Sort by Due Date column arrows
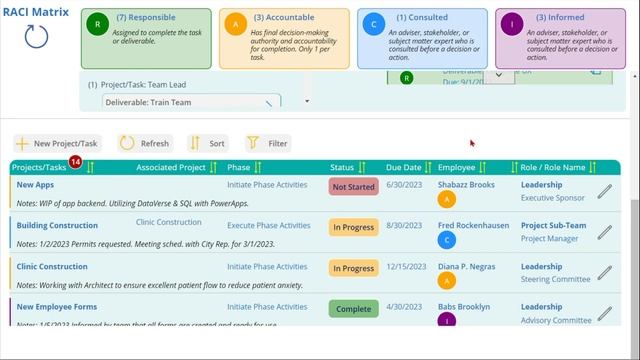This screenshot has height=360, width=640. coord(428,167)
